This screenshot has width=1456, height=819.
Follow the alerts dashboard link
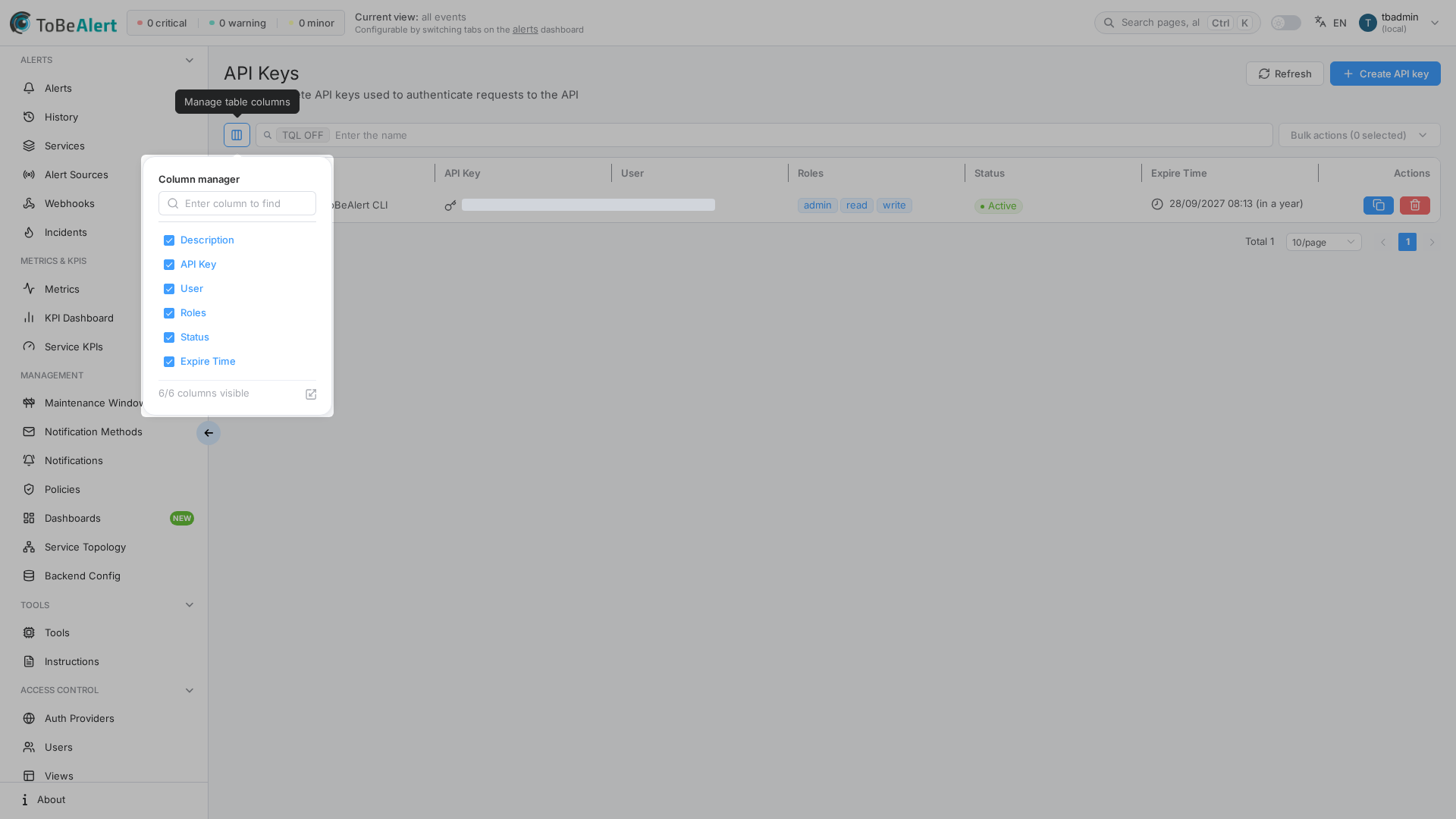coord(525,30)
